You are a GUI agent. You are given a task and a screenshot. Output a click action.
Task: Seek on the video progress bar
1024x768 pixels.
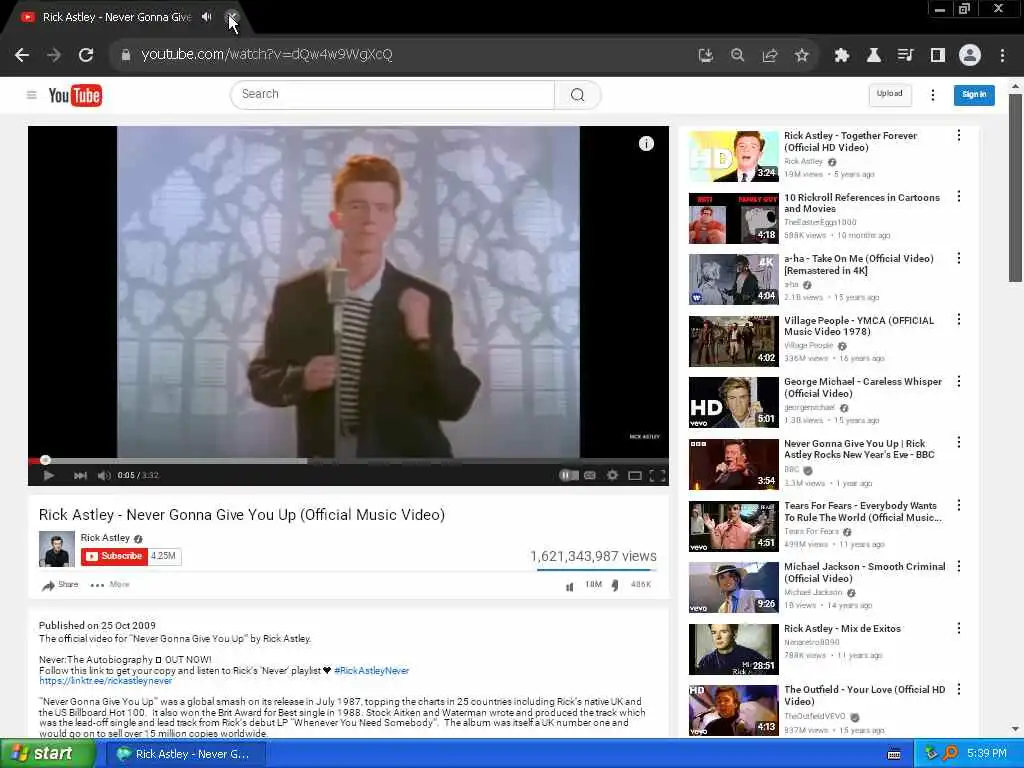348,460
